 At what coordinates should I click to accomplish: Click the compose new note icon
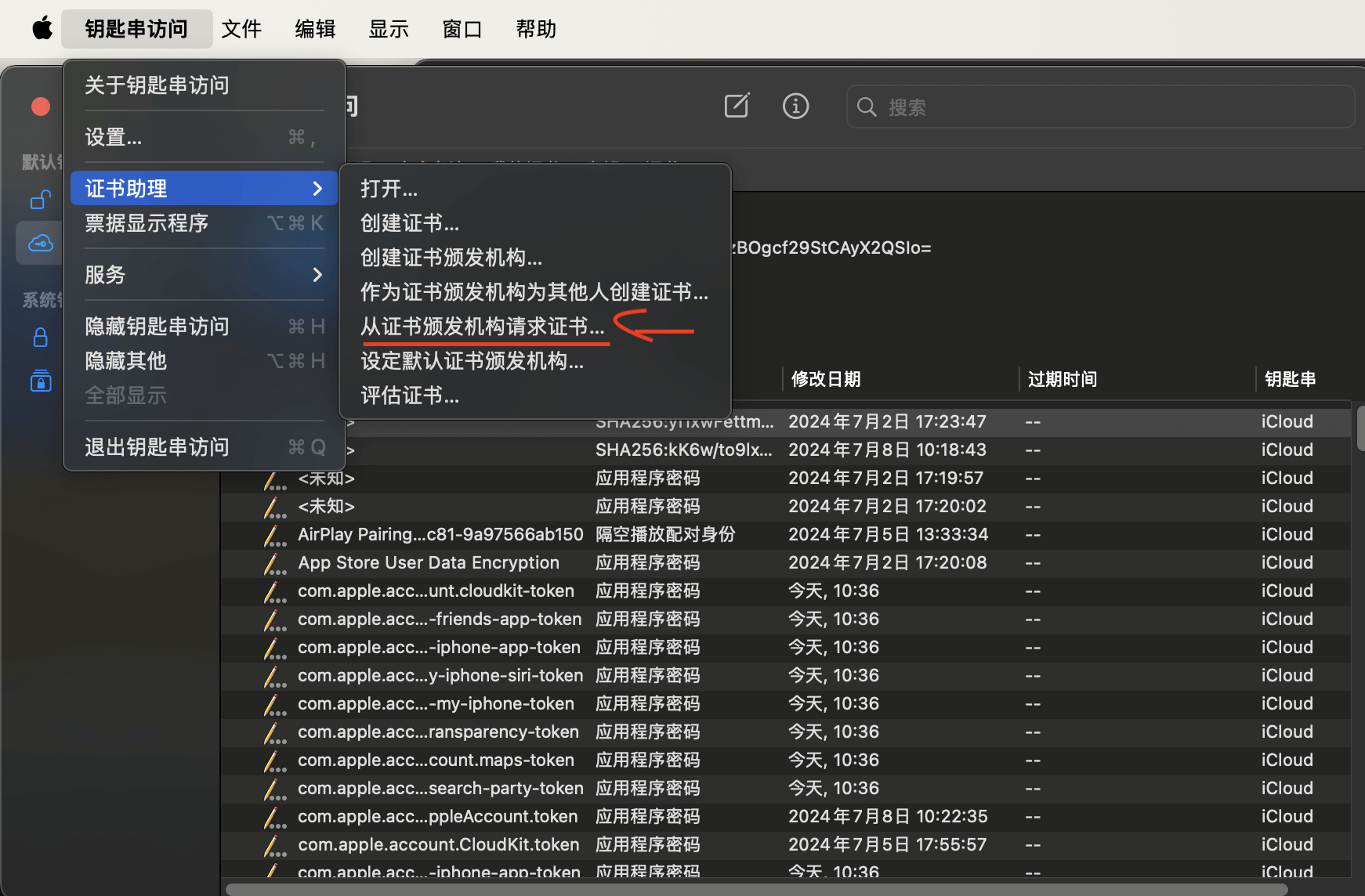[x=737, y=106]
